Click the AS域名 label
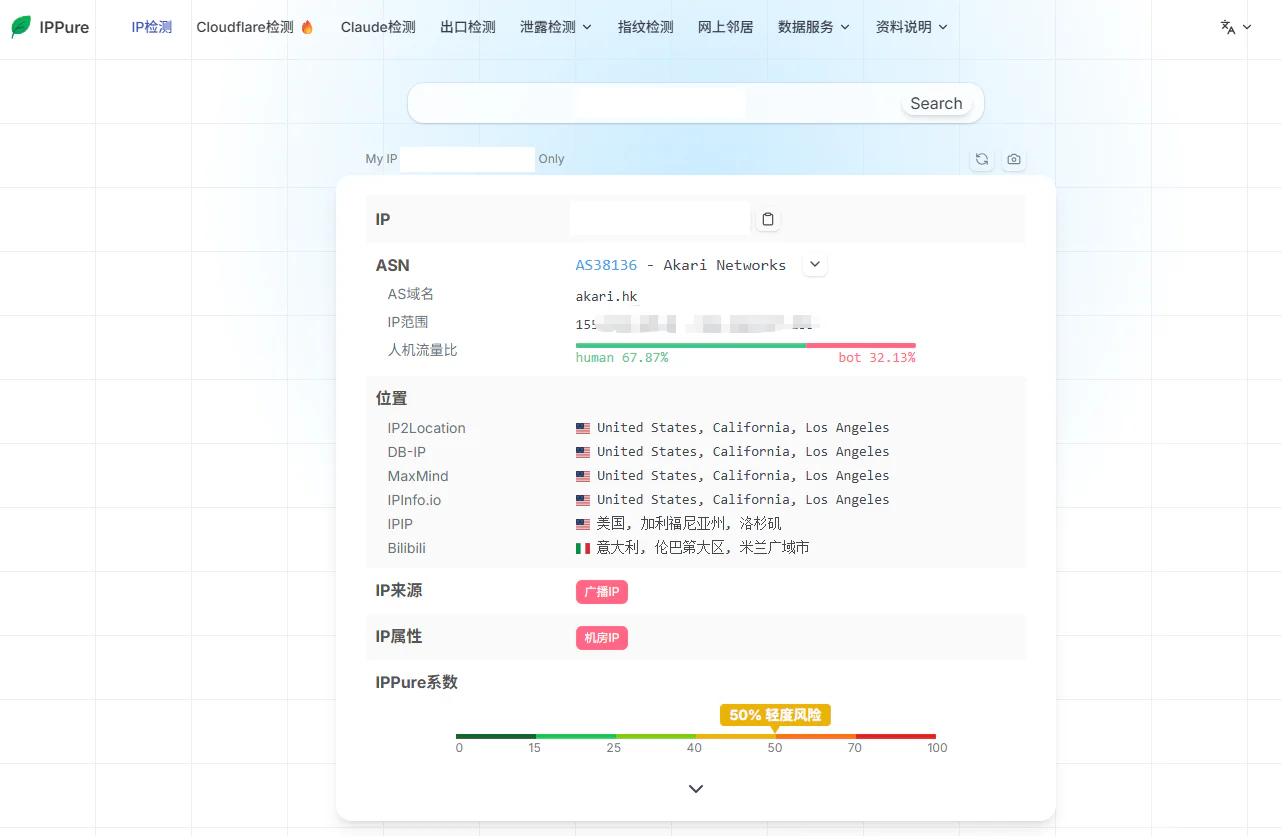This screenshot has width=1282, height=836. (411, 294)
